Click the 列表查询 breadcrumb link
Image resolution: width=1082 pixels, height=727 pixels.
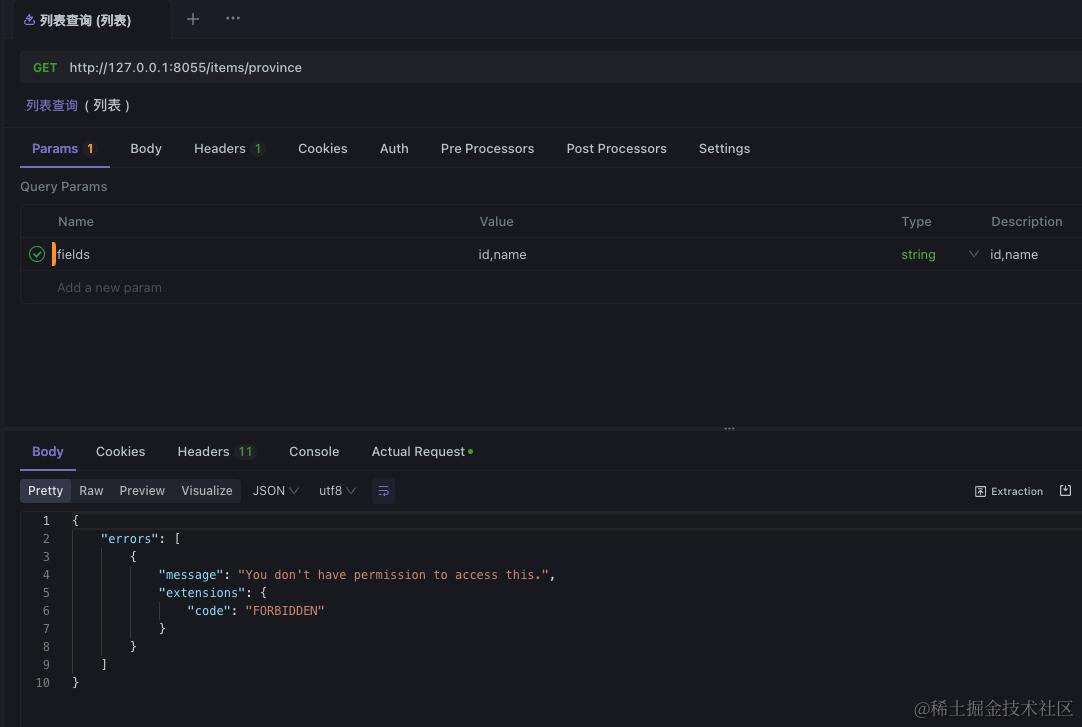coord(51,105)
